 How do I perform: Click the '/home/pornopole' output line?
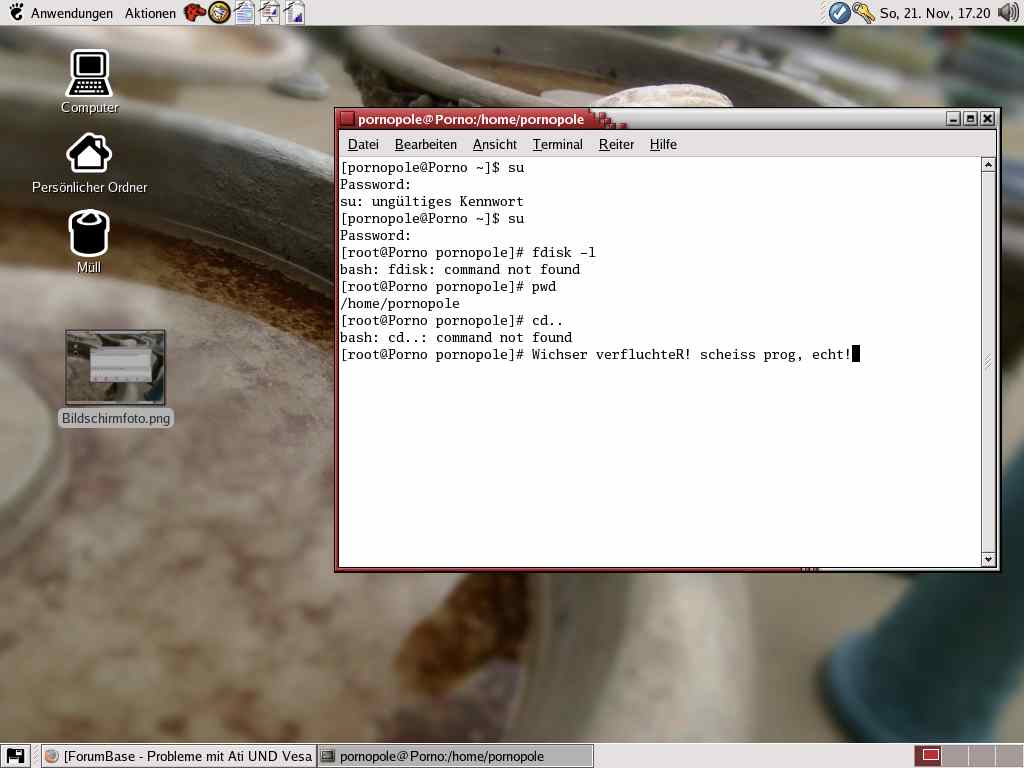[x=400, y=304]
